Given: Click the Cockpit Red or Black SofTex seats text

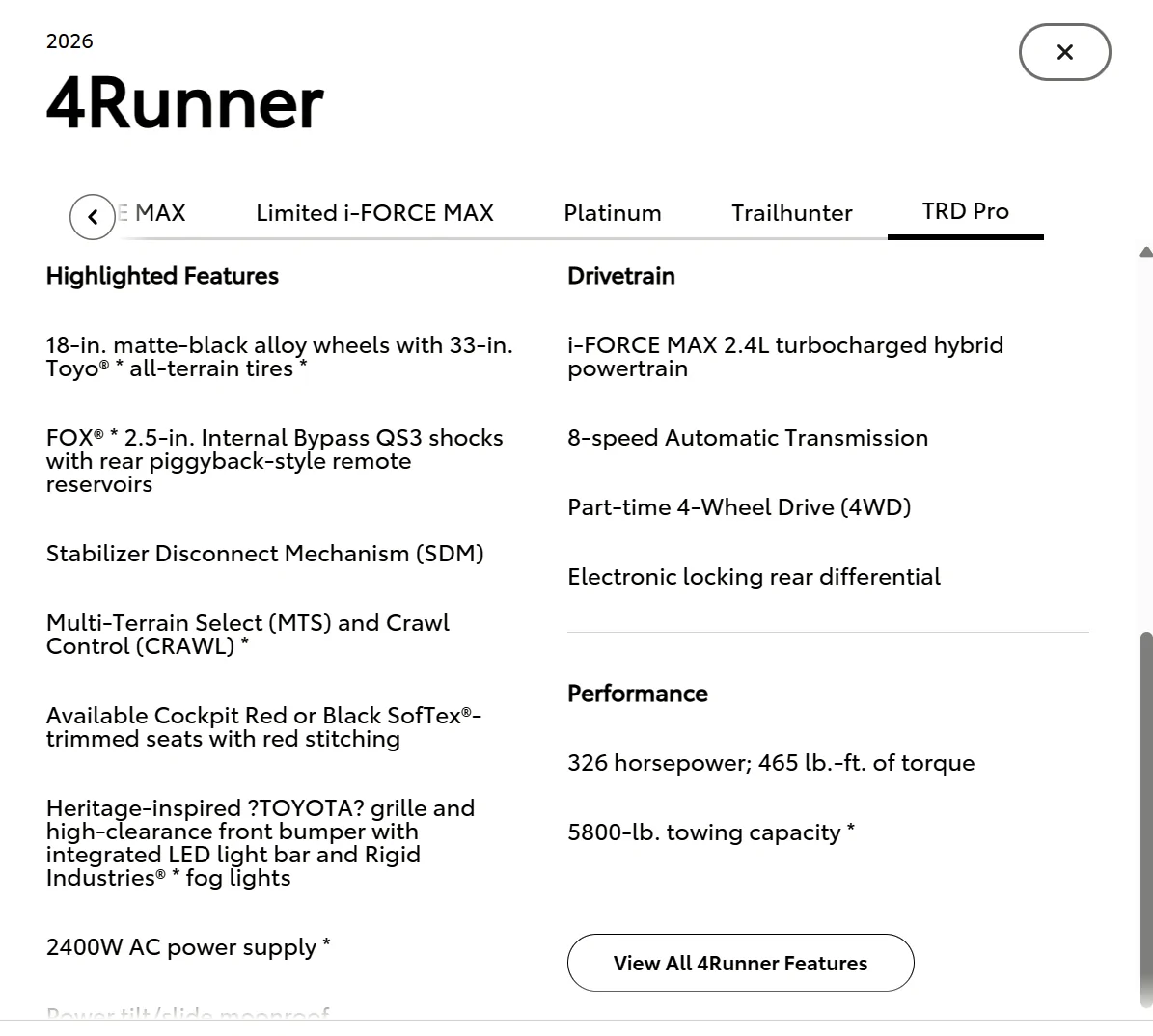Looking at the screenshot, I should click(x=264, y=727).
